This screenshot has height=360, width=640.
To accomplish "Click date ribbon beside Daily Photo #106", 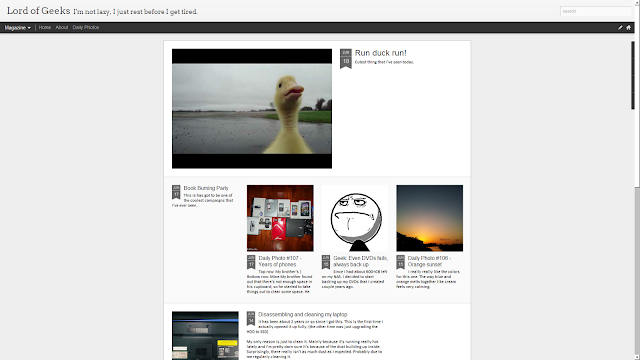I will point(400,262).
